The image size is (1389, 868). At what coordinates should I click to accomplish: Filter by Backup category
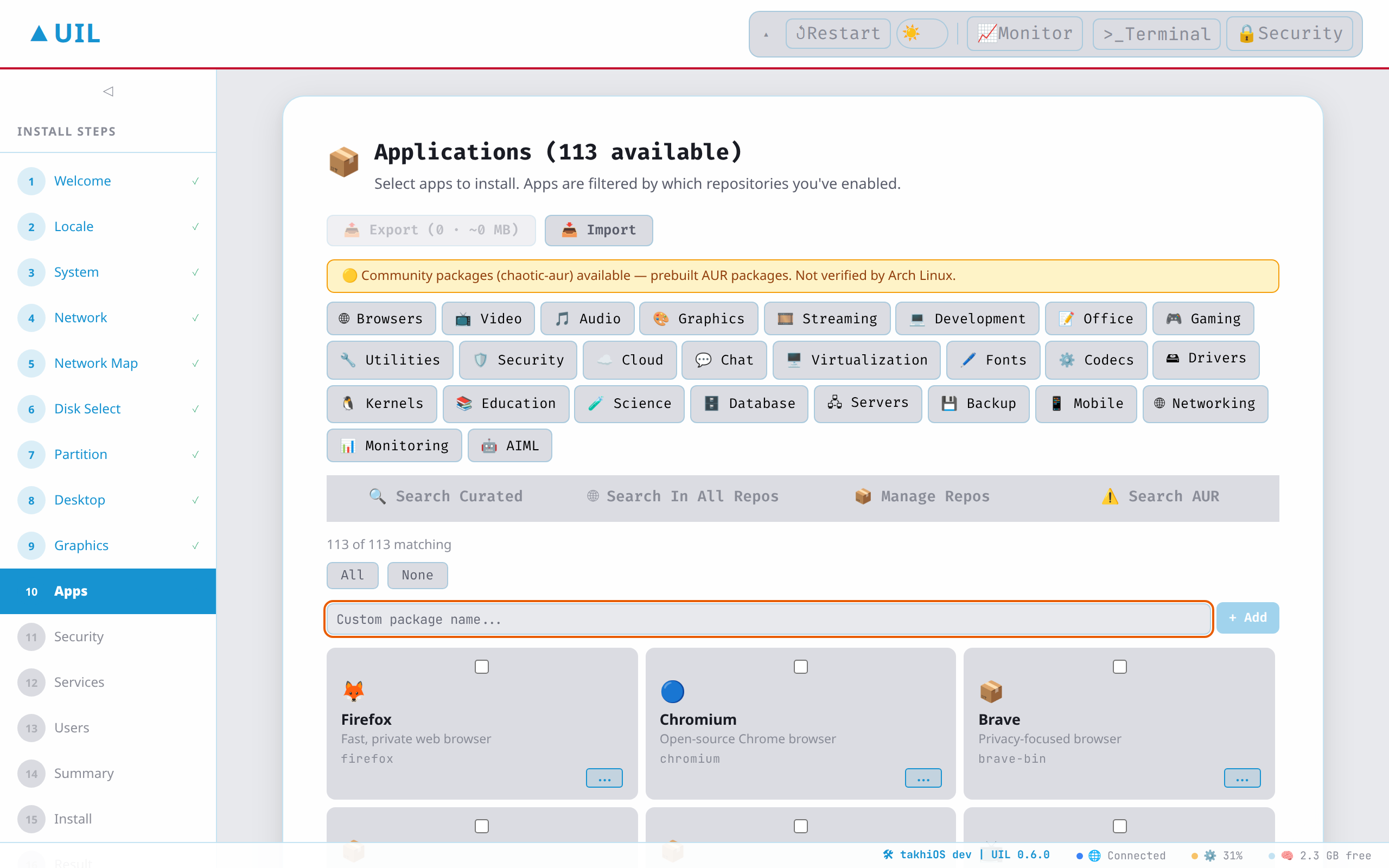point(979,404)
